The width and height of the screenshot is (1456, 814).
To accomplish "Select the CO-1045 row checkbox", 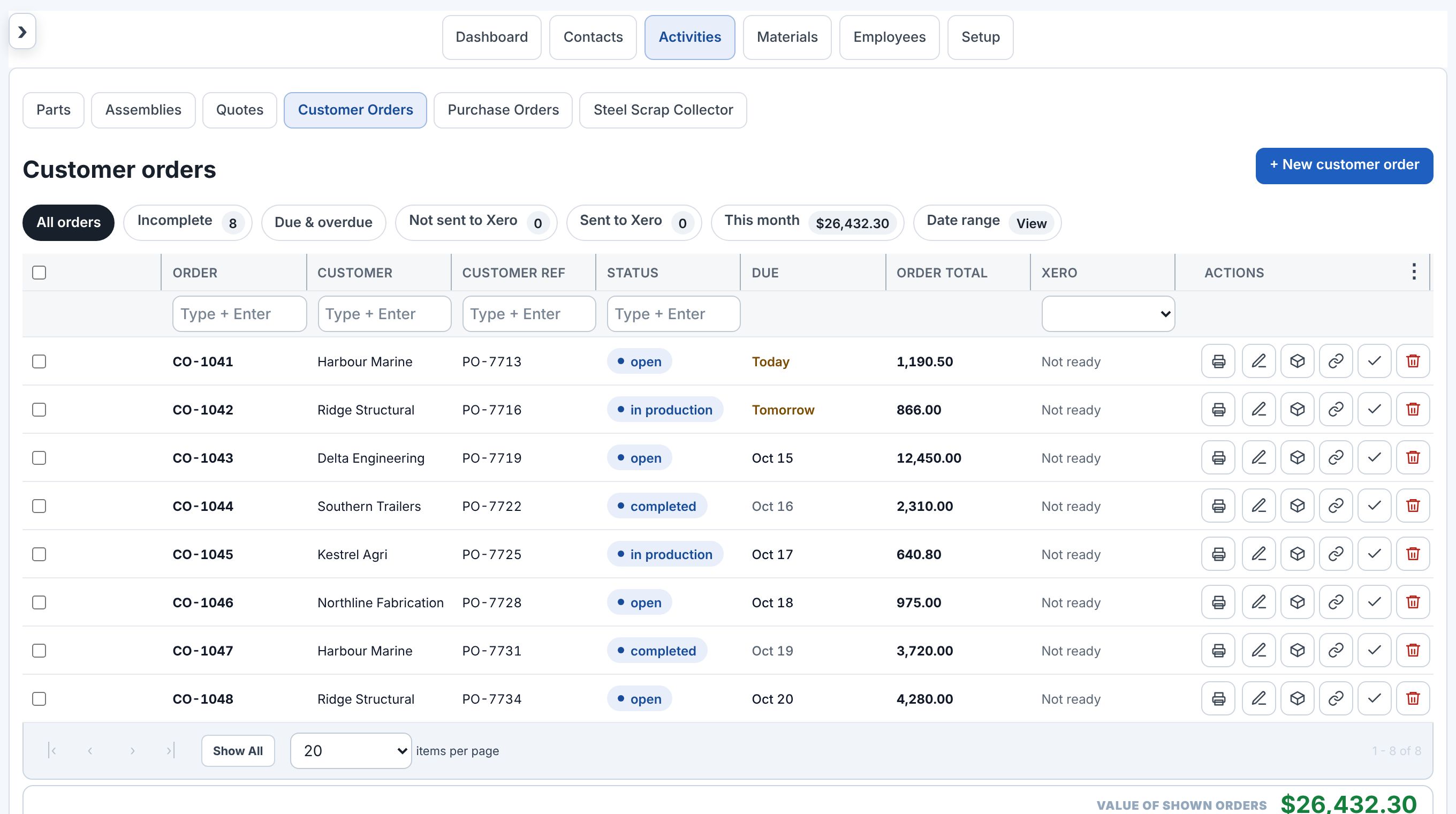I will click(39, 554).
